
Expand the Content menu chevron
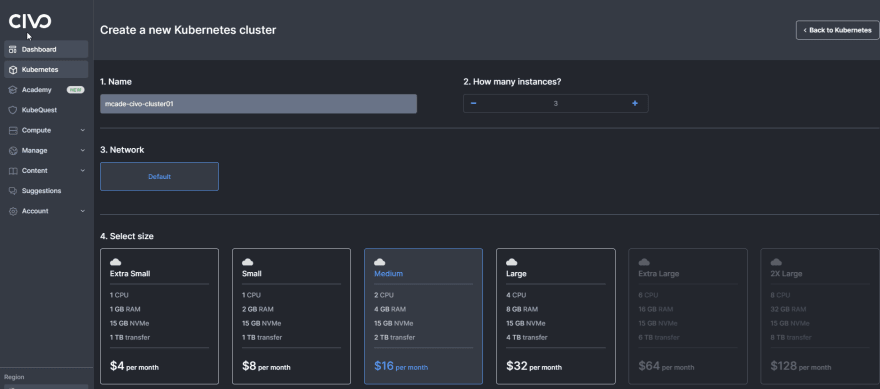pyautogui.click(x=82, y=171)
